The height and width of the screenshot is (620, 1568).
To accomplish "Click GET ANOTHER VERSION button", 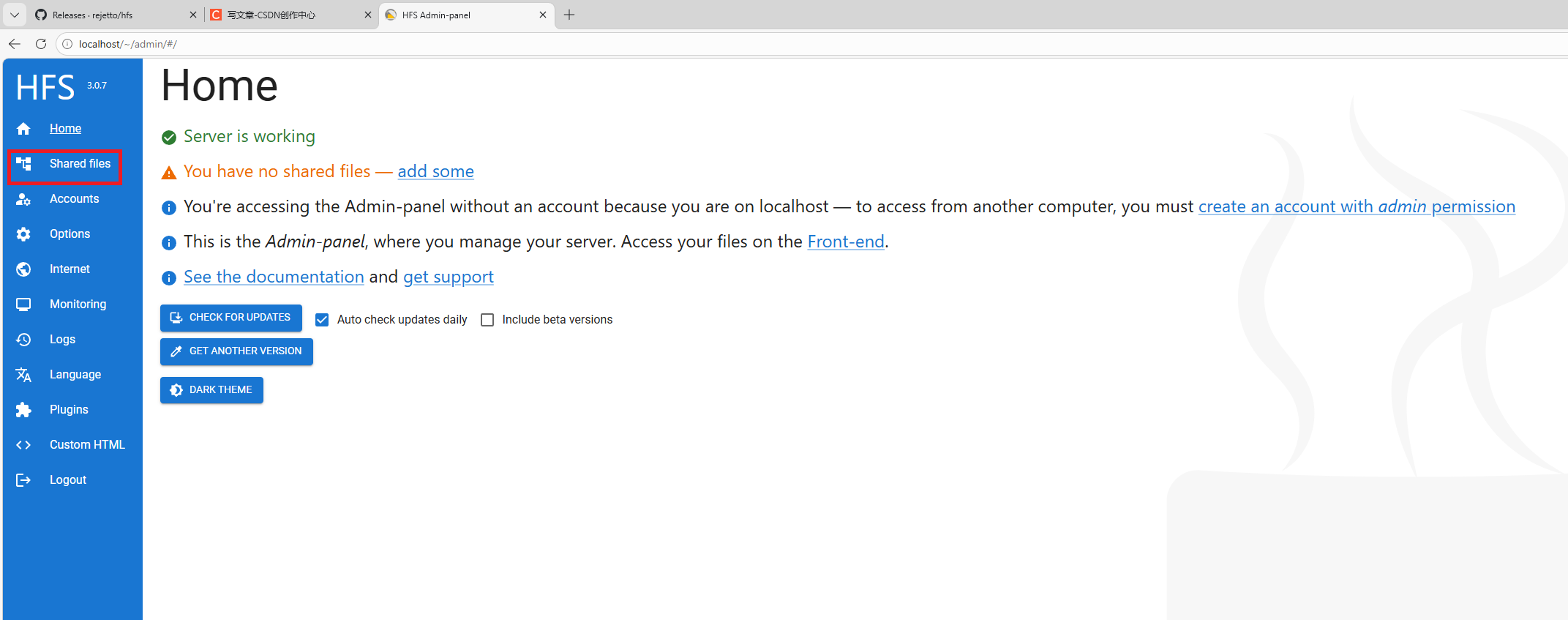I will pos(236,351).
